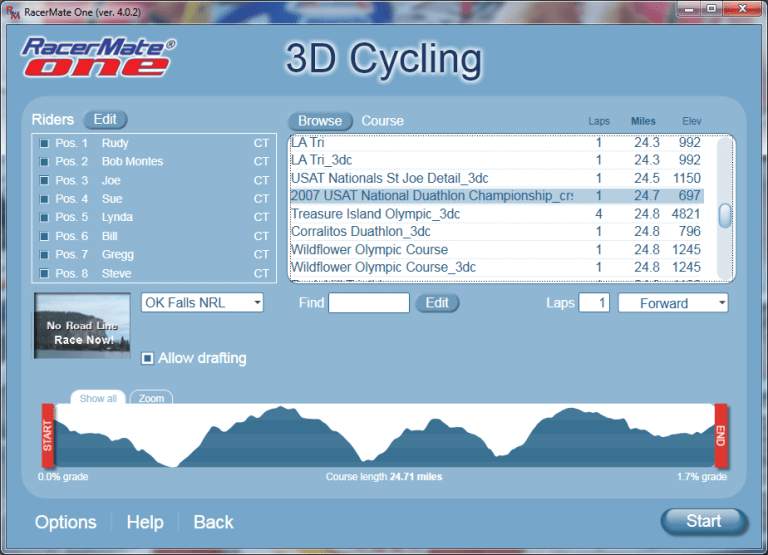The image size is (768, 555).
Task: Open the OK Falls NRL dropdown
Action: click(201, 302)
